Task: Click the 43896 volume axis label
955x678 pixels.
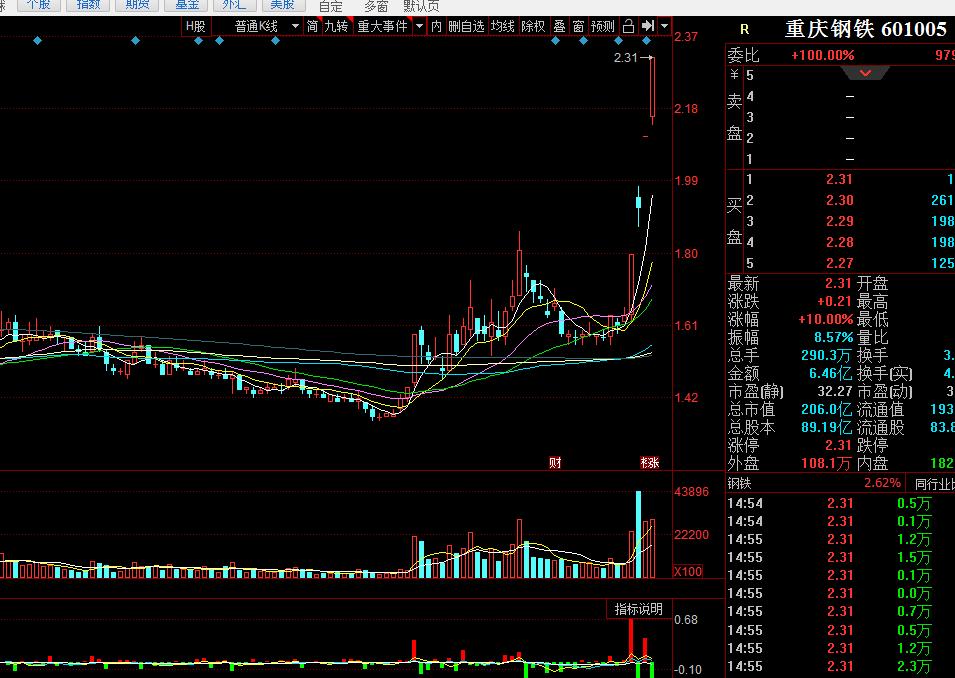Action: [691, 492]
